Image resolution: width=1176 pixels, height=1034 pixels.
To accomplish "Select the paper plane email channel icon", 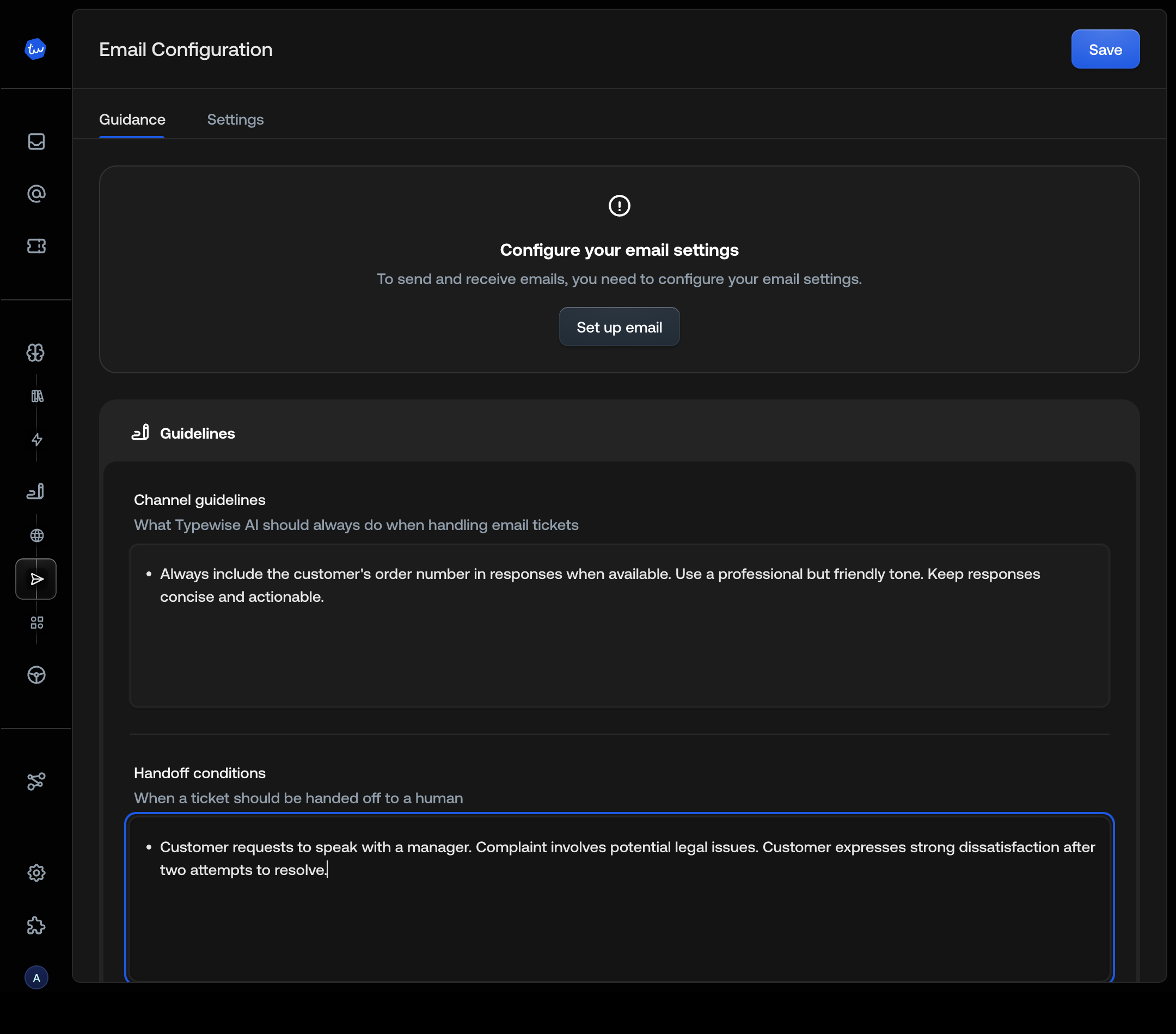I will click(36, 579).
